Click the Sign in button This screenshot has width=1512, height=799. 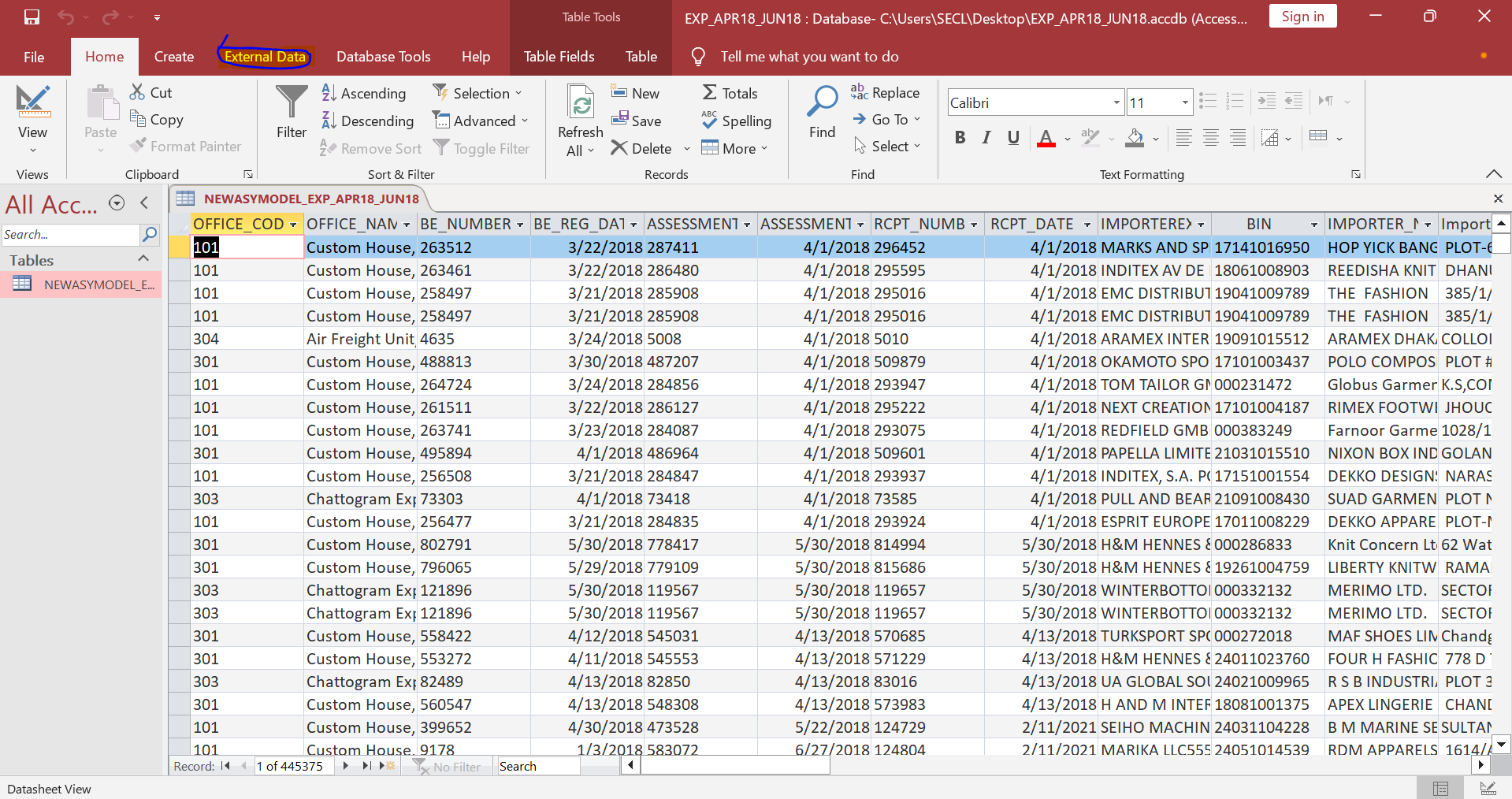pyautogui.click(x=1303, y=17)
